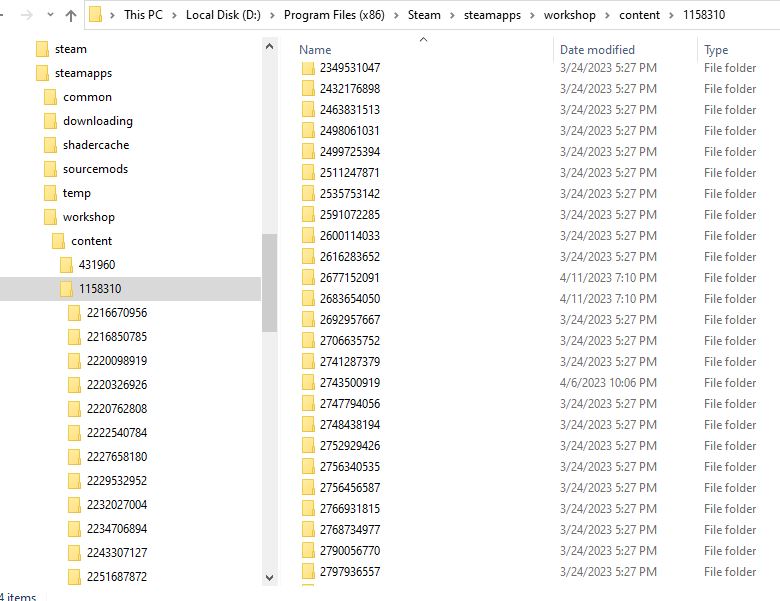Click folder icon of 2591072285

pos(308,214)
